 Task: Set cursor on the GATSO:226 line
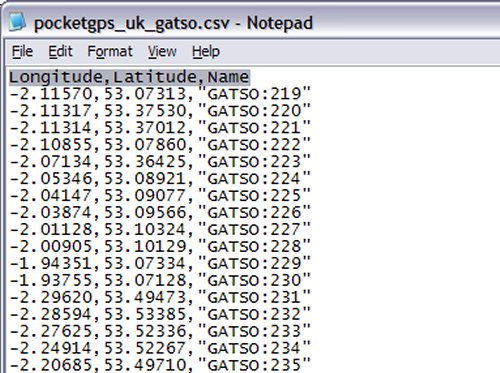(x=160, y=213)
